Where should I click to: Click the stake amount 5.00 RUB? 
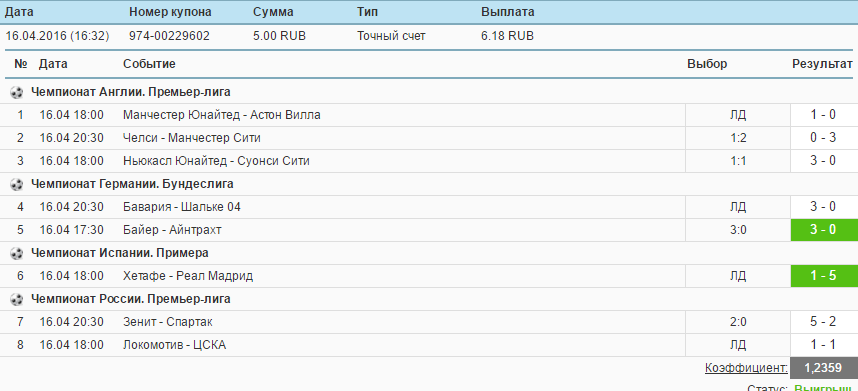[280, 36]
